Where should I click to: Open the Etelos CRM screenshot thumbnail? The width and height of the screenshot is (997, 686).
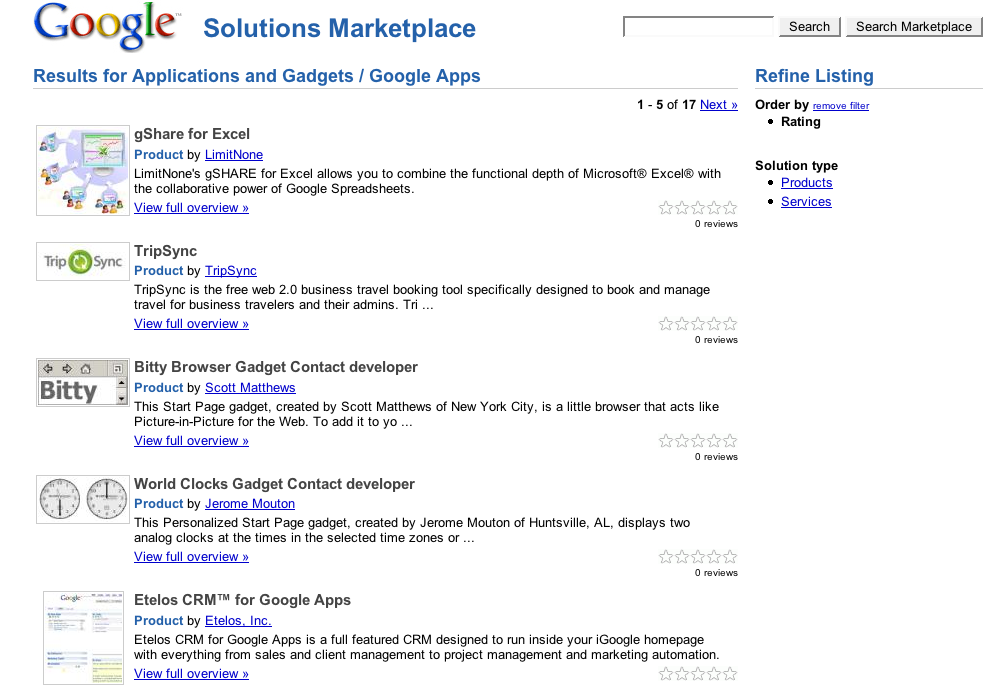click(83, 637)
